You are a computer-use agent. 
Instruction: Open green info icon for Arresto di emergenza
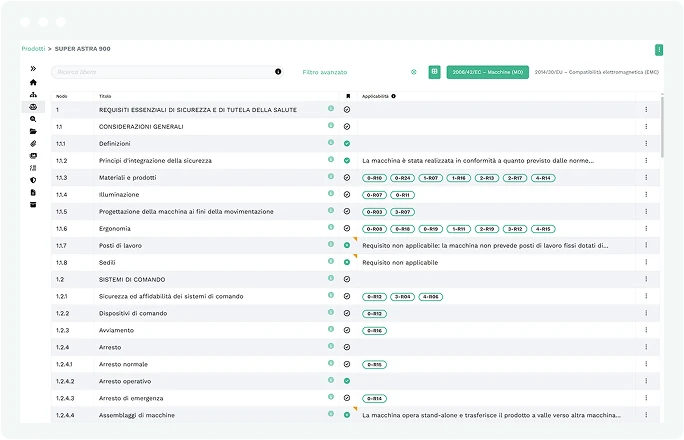pyautogui.click(x=331, y=397)
